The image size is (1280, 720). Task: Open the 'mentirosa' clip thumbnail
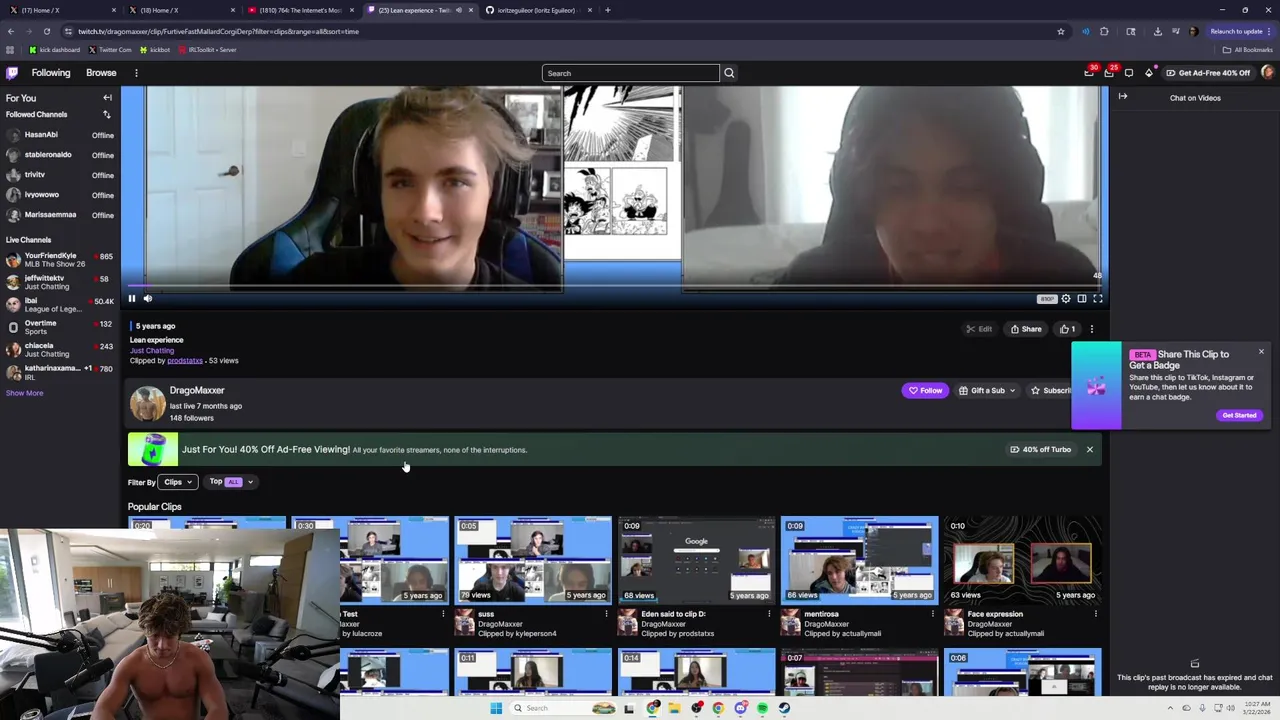[x=859, y=560]
